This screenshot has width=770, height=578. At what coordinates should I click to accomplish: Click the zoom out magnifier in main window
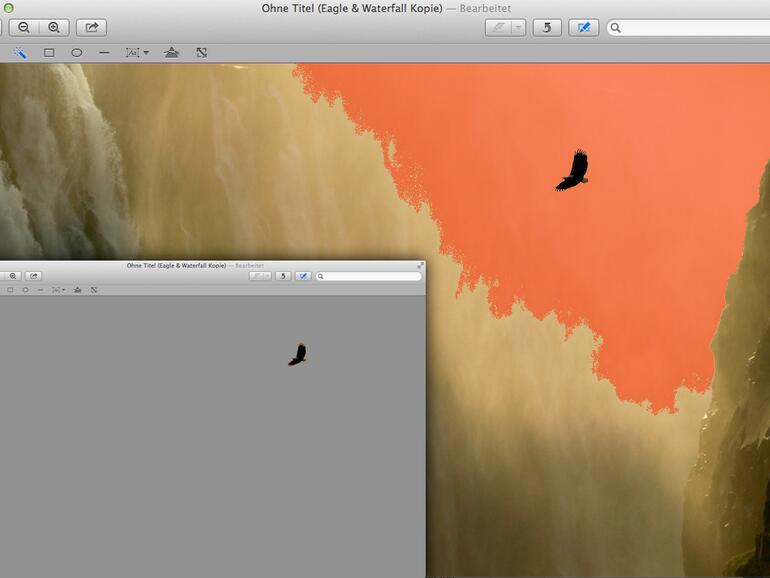point(24,28)
